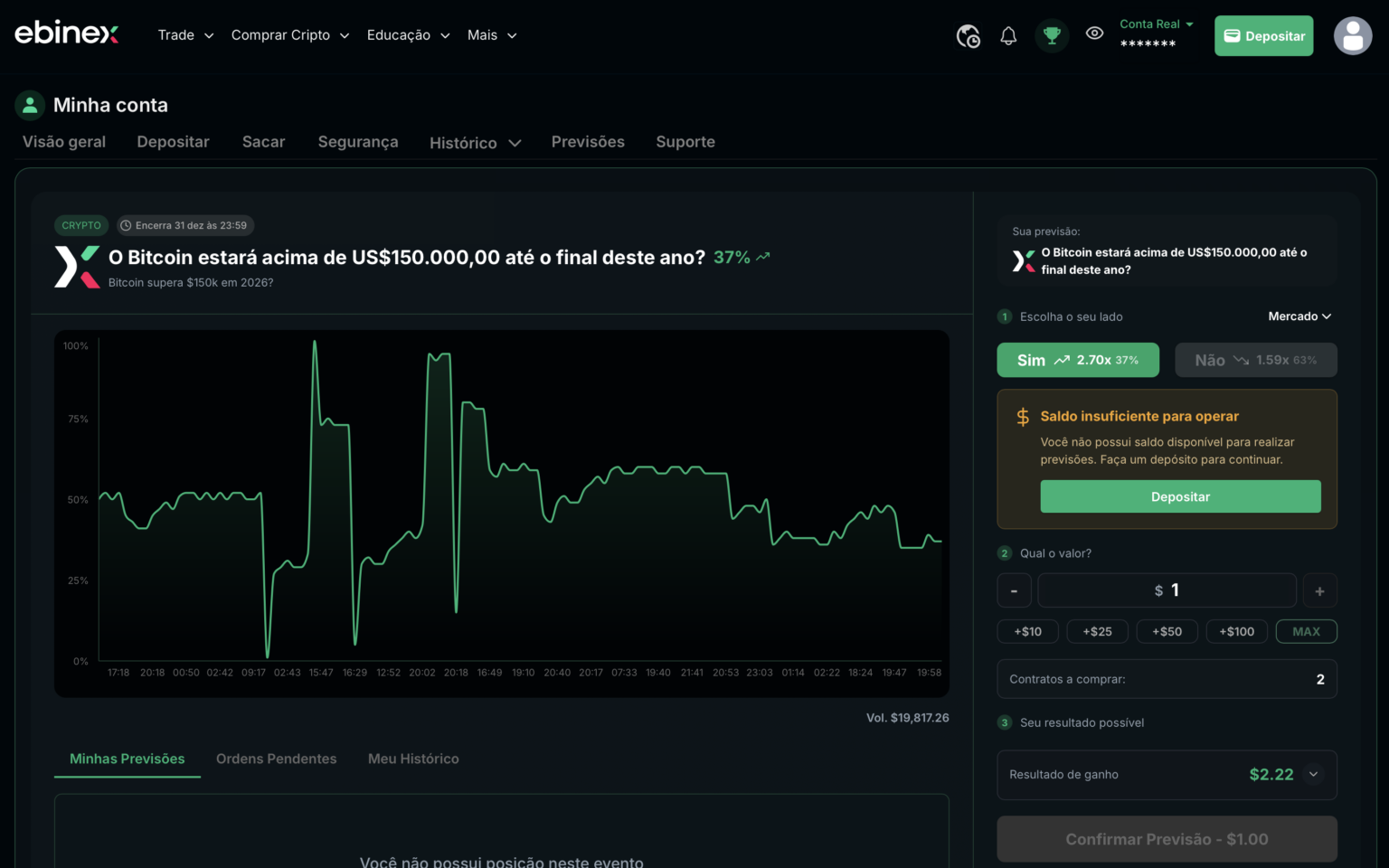Expand the Comprar Cripto menu
Viewport: 1389px width, 868px height.
289,35
